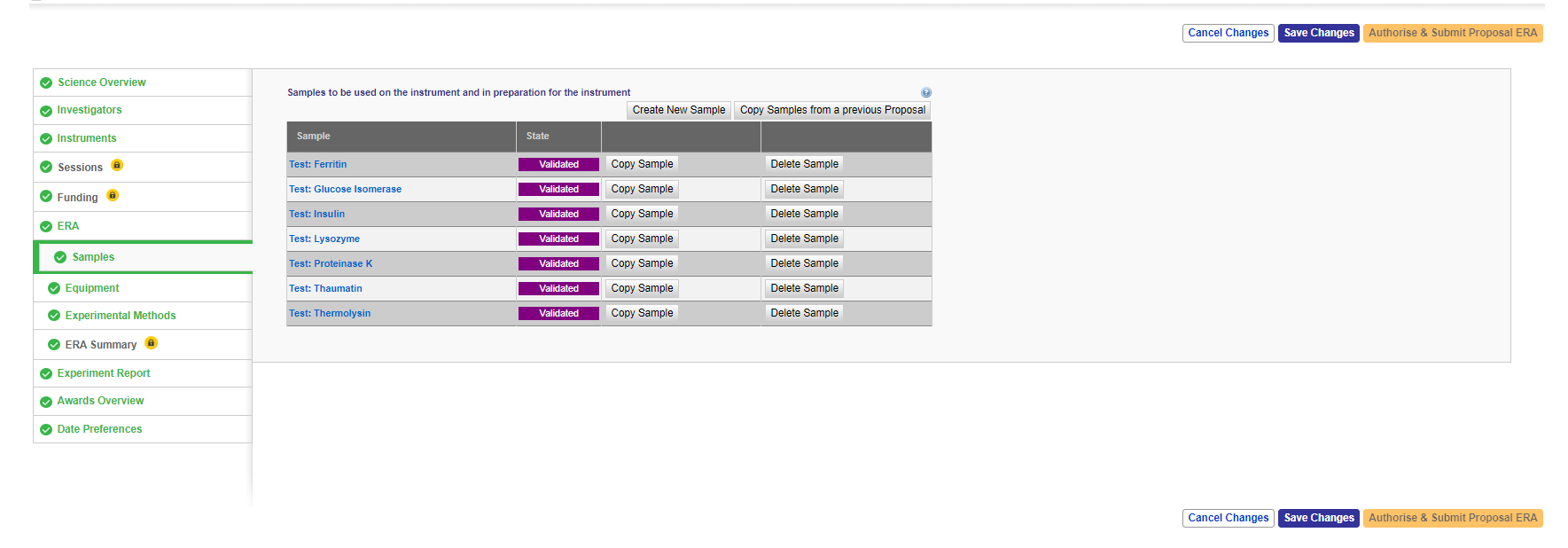Viewport: 1568px width, 548px height.
Task: Click green checkmark icon beside Science Overview
Action: [46, 82]
